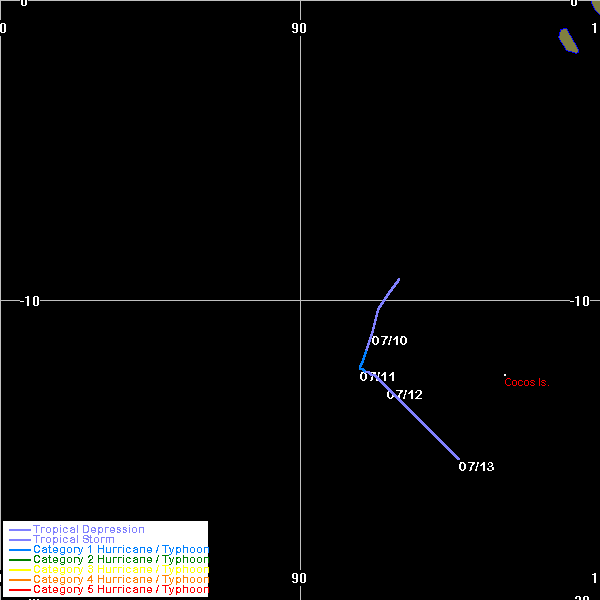Select Category 4 Hurricane / Typhoon legend entry
This screenshot has width=600, height=600.
coord(120,580)
